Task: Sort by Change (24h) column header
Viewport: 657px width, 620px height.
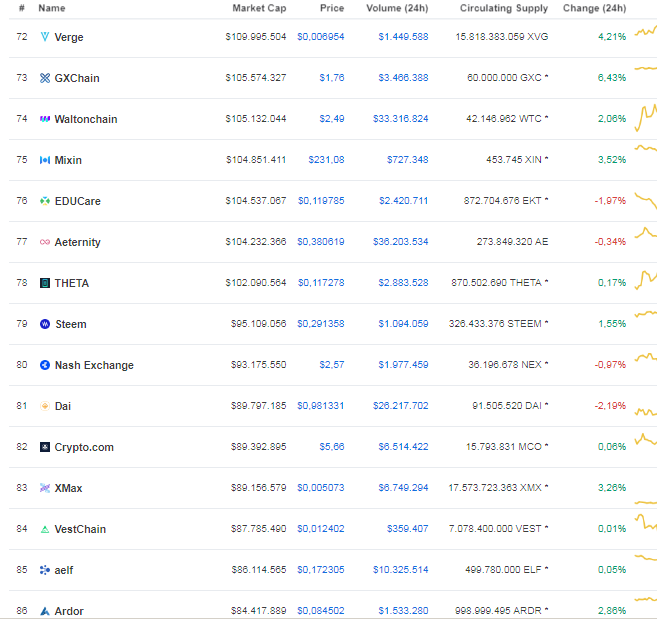Action: coord(594,8)
